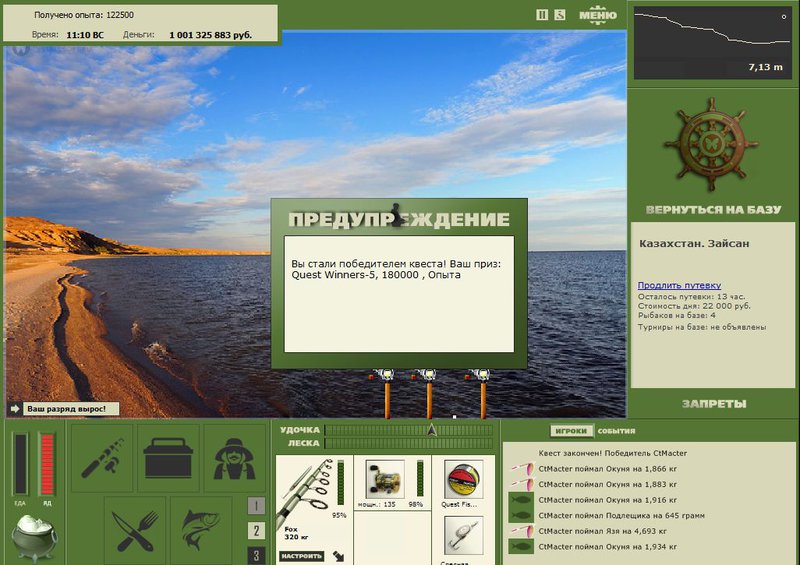This screenshot has width=800, height=565.
Task: Click Квест закончен! Победитель CtMacter entry
Action: coord(613,453)
